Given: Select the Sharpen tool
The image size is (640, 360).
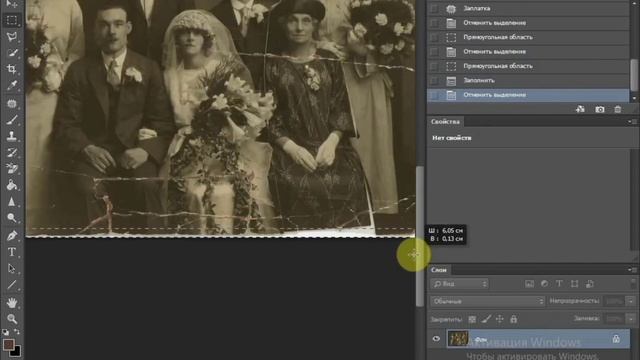Looking at the screenshot, I should (12, 201).
